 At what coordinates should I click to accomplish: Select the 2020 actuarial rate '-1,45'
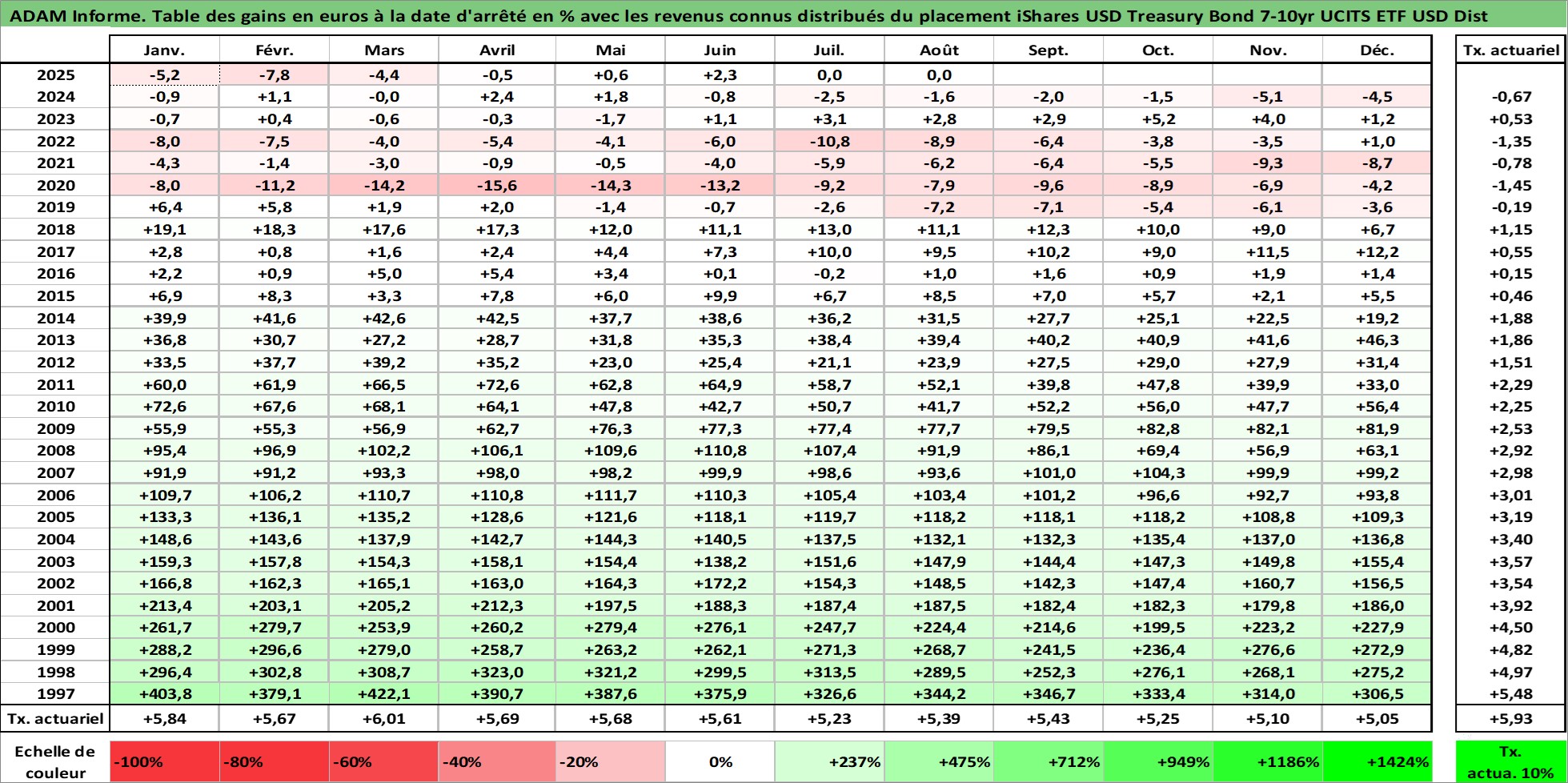point(1510,186)
